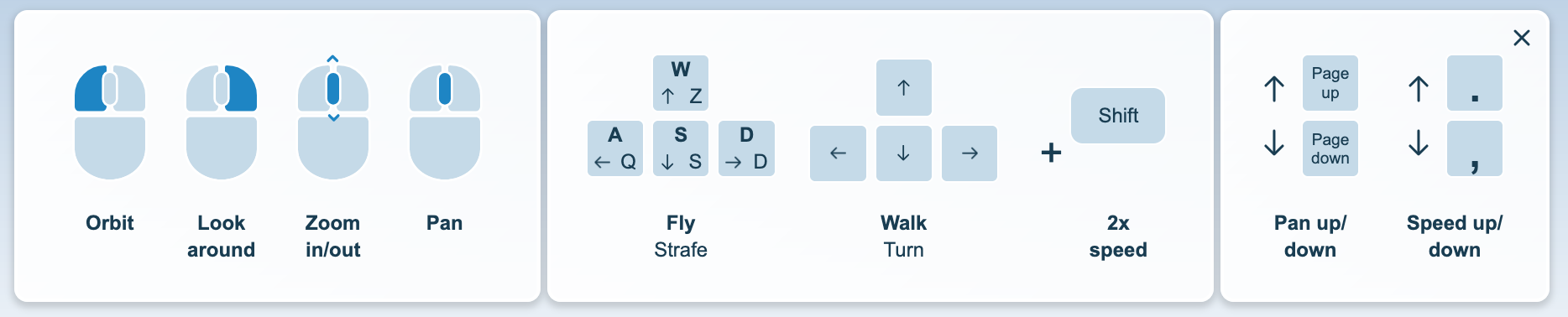Click the Fly Strafe label

tap(681, 236)
